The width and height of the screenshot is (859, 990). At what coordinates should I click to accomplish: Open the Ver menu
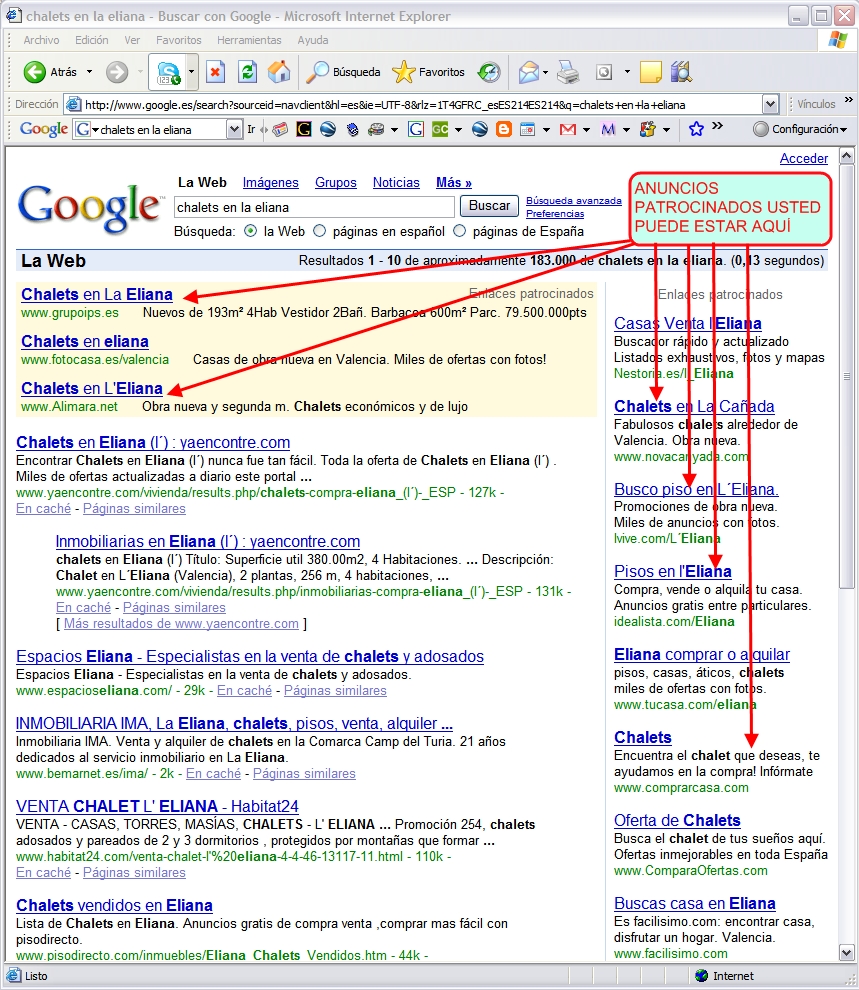pos(132,40)
